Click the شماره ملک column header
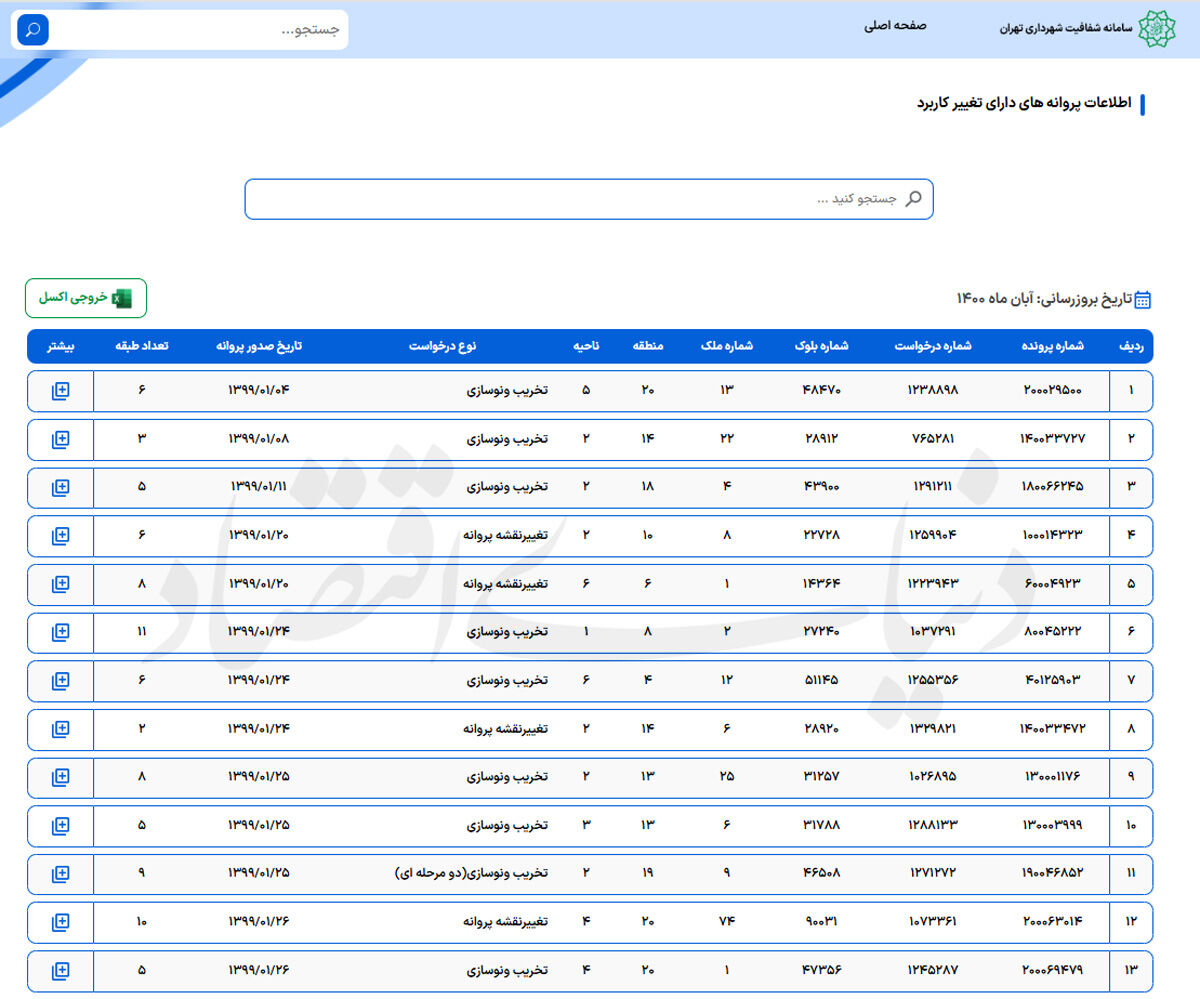This screenshot has width=1200, height=999. 726,346
